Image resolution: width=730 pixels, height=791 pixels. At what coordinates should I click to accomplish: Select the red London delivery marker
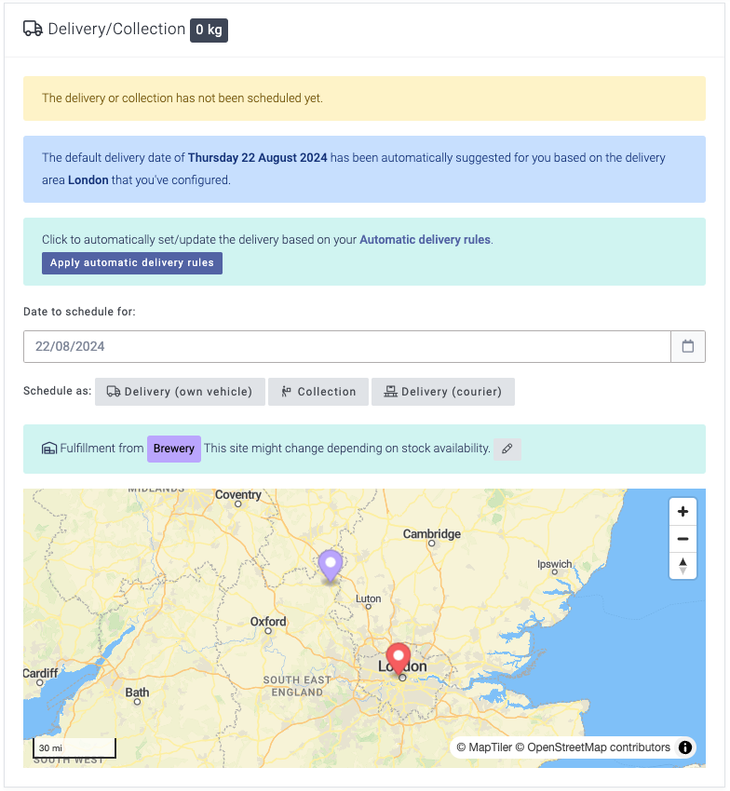(399, 659)
